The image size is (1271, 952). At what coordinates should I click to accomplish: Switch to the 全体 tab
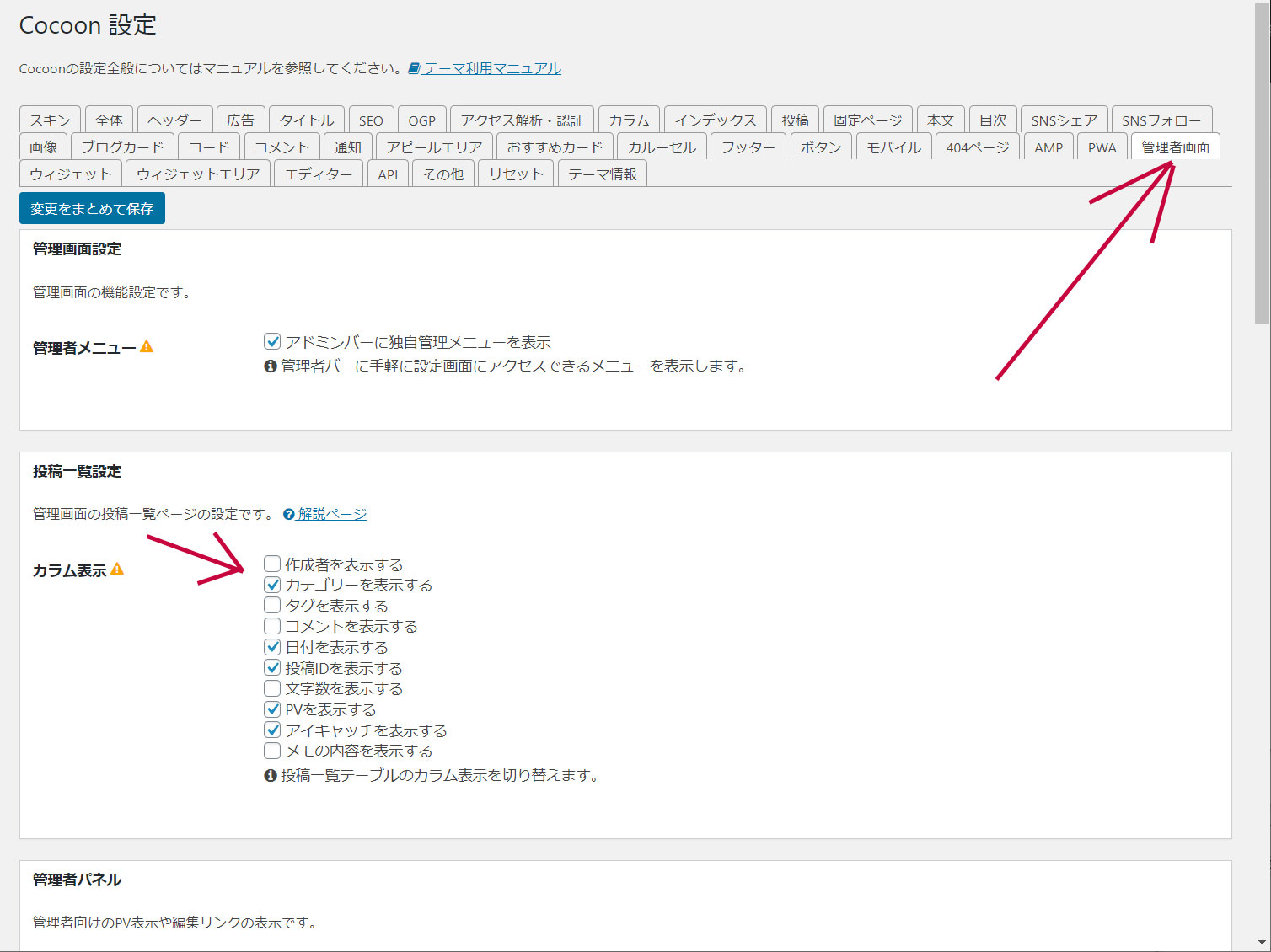point(109,120)
